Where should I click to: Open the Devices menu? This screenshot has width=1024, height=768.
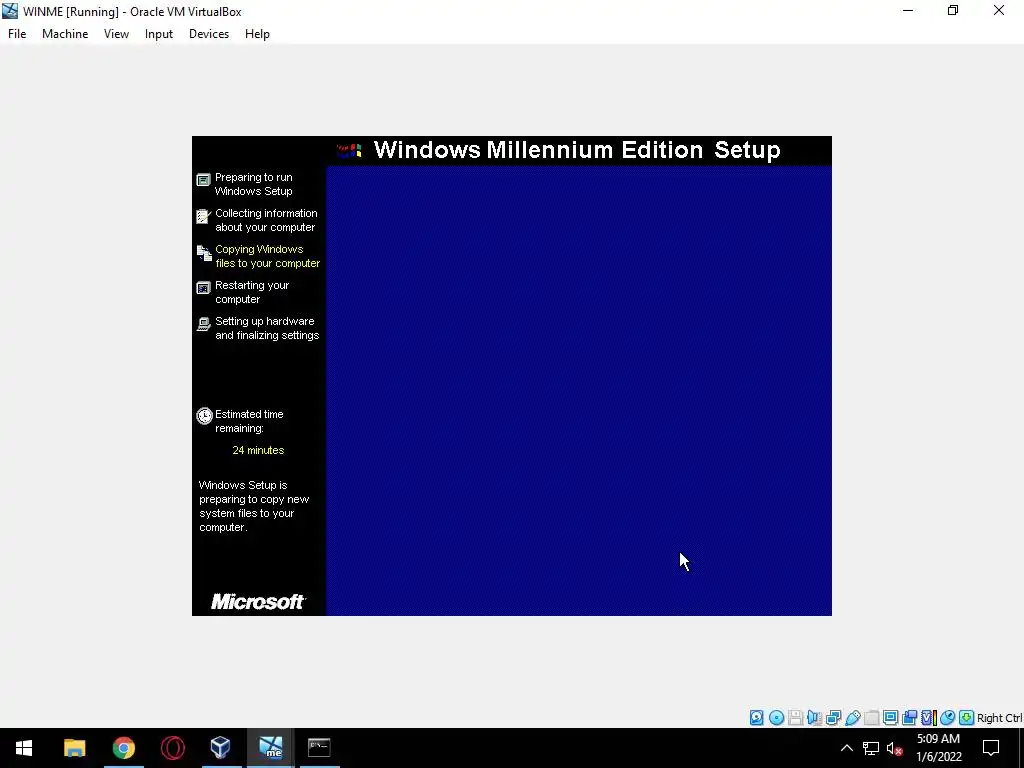click(x=209, y=34)
